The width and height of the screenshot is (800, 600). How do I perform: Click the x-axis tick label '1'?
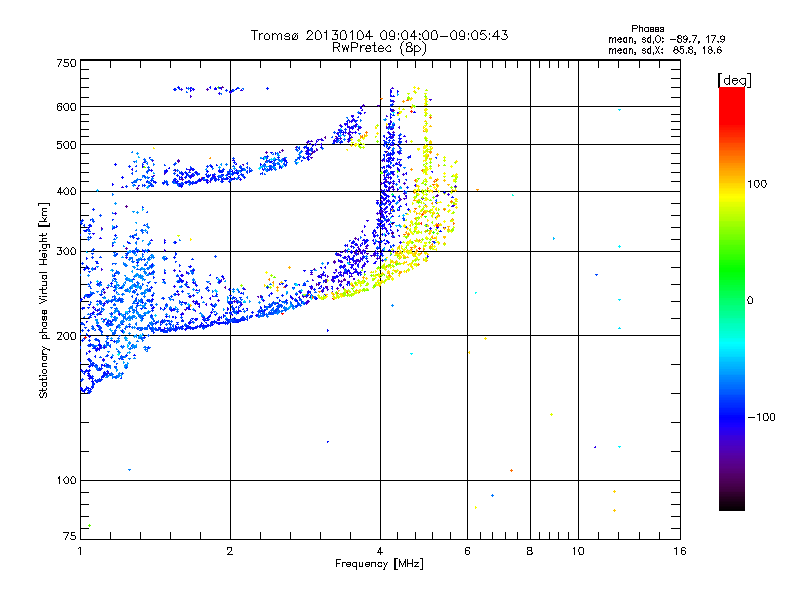click(x=80, y=551)
